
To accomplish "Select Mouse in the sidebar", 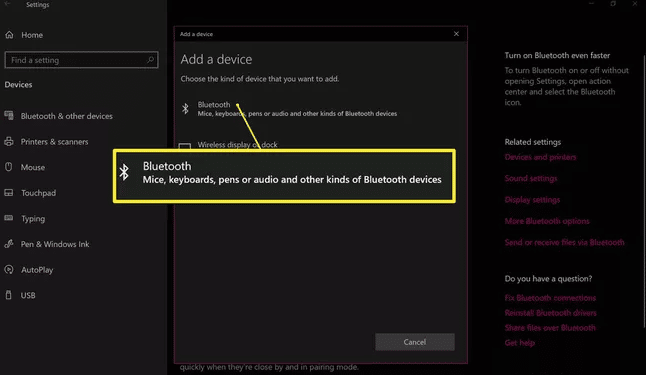I will (33, 167).
